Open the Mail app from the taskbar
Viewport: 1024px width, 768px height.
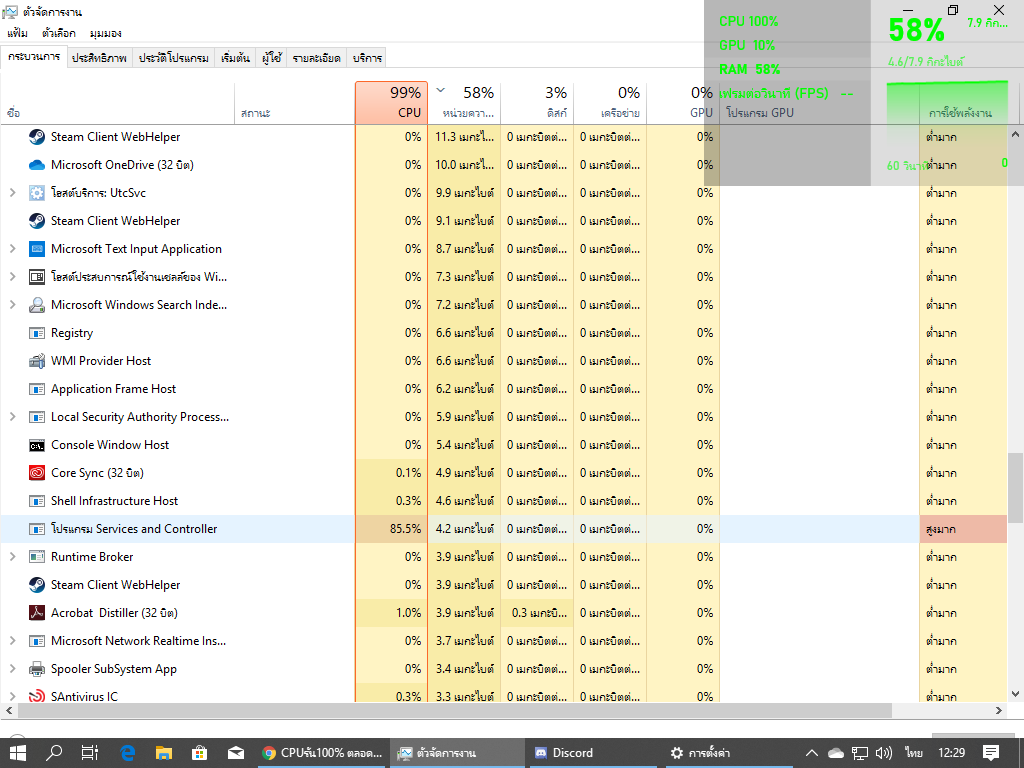[236, 753]
